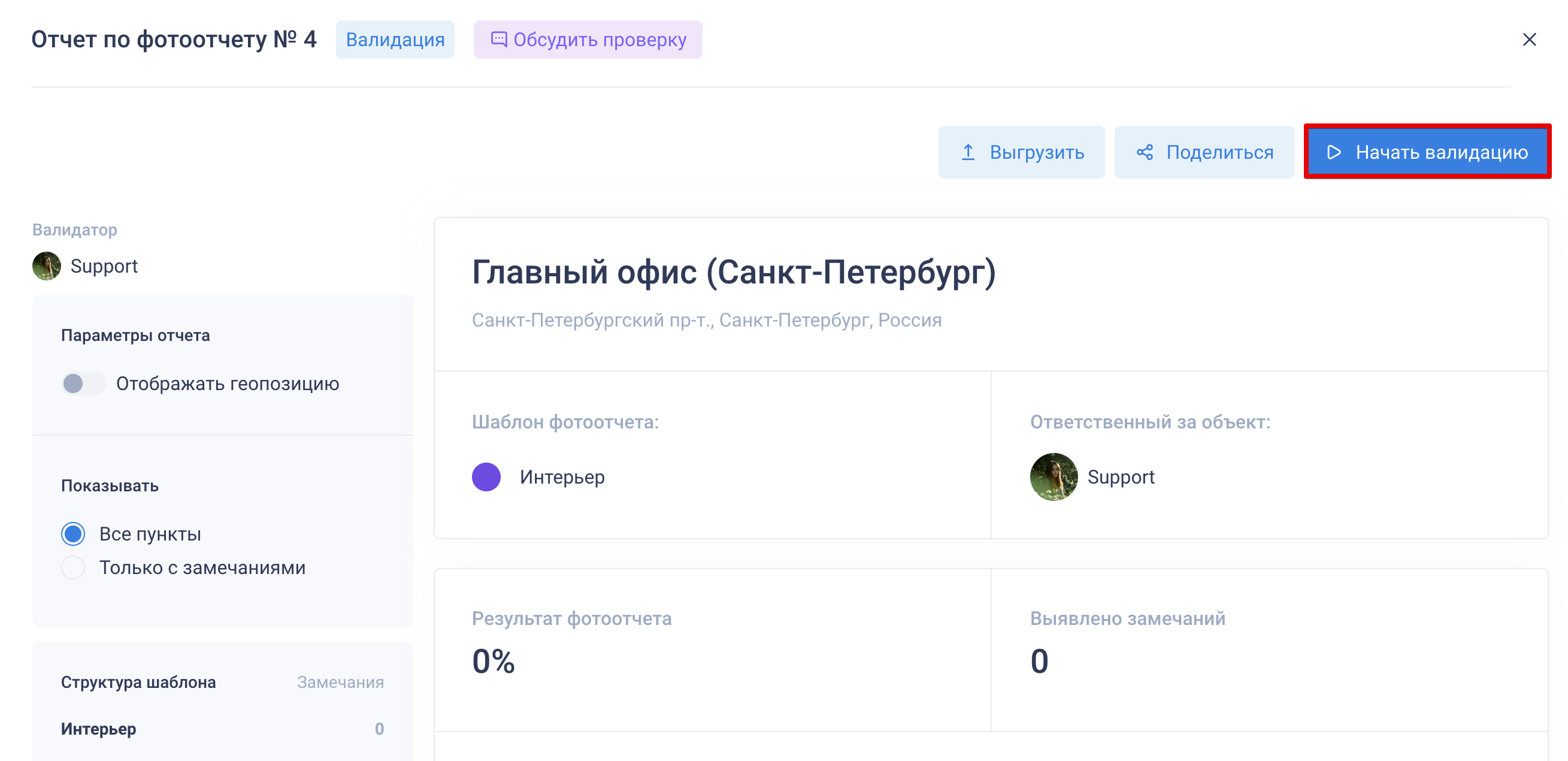
Task: Close the photo report dialog
Action: point(1528,40)
